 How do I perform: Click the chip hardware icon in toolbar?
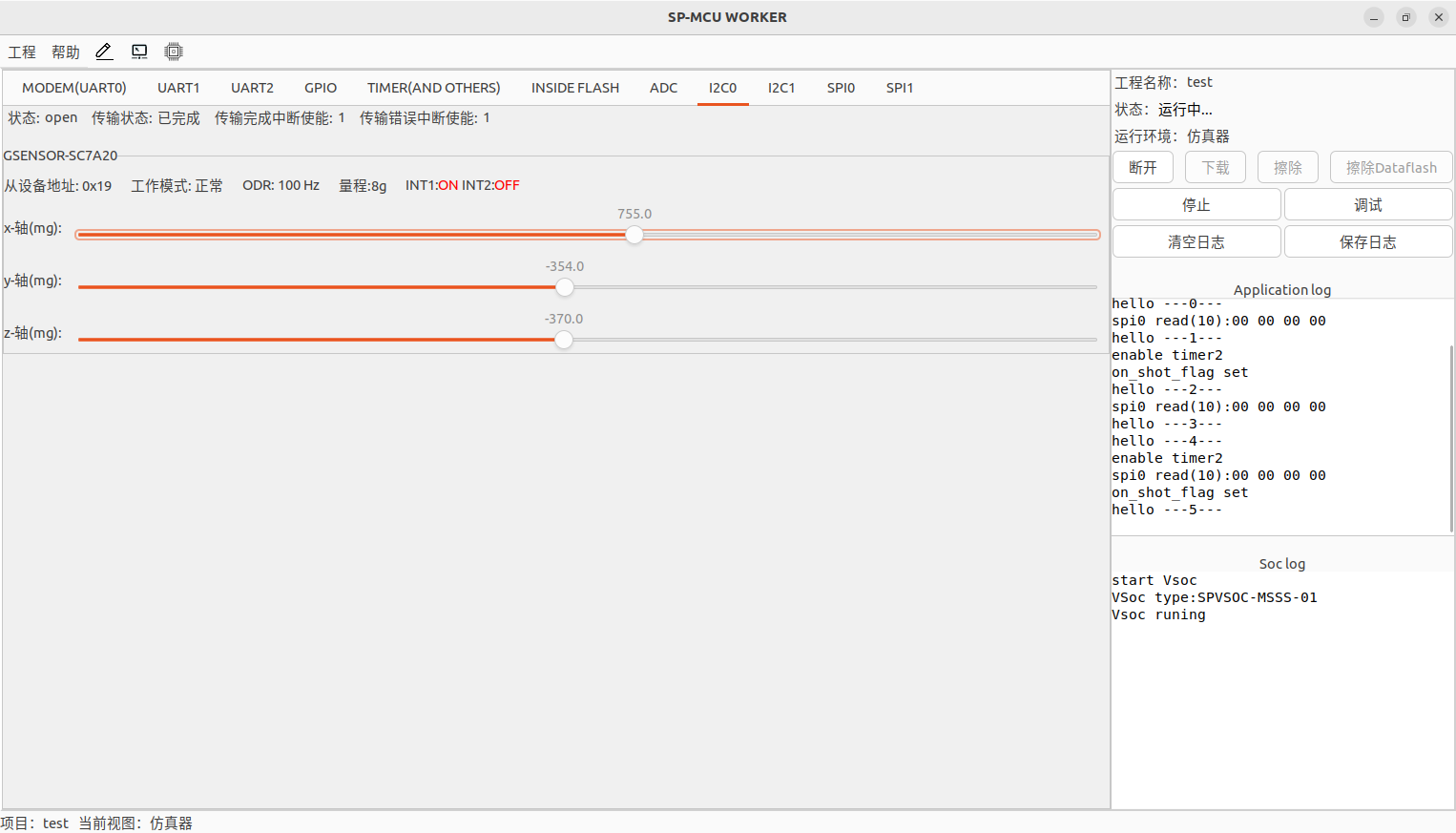pyautogui.click(x=173, y=52)
